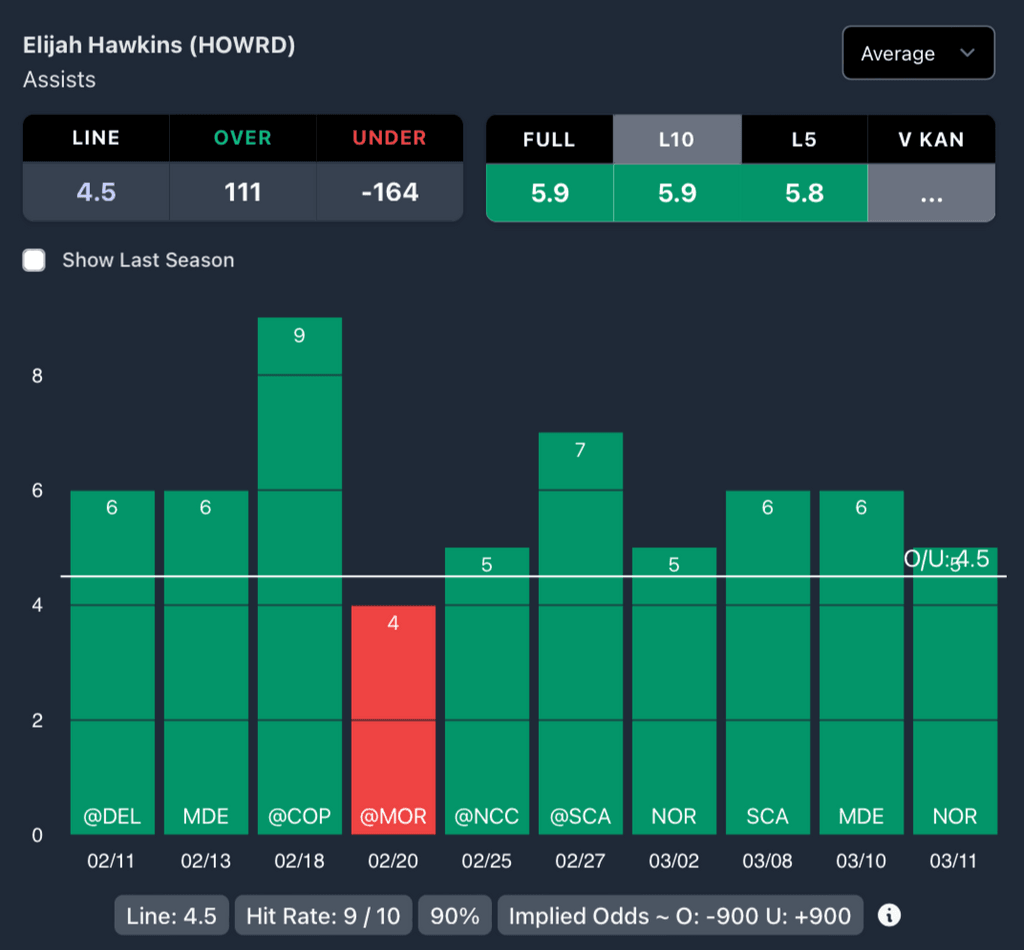Click the Implied Odds chip
Viewport: 1024px width, 950px height.
tap(680, 915)
